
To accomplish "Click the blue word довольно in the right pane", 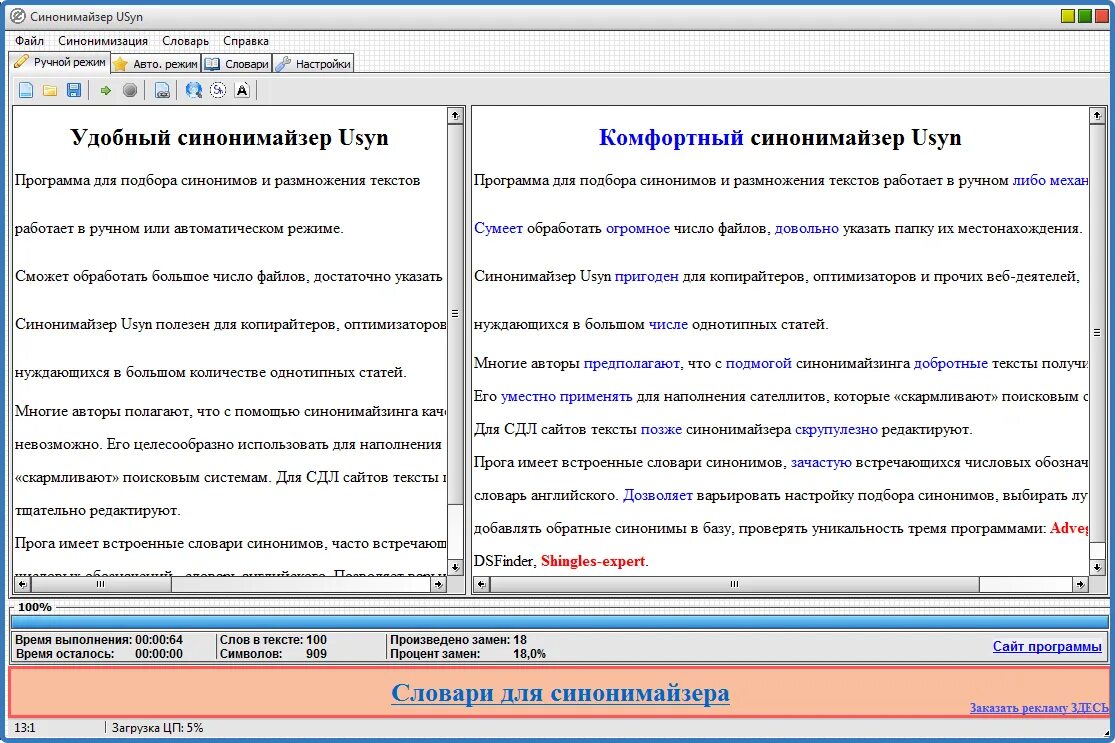I will [x=806, y=228].
